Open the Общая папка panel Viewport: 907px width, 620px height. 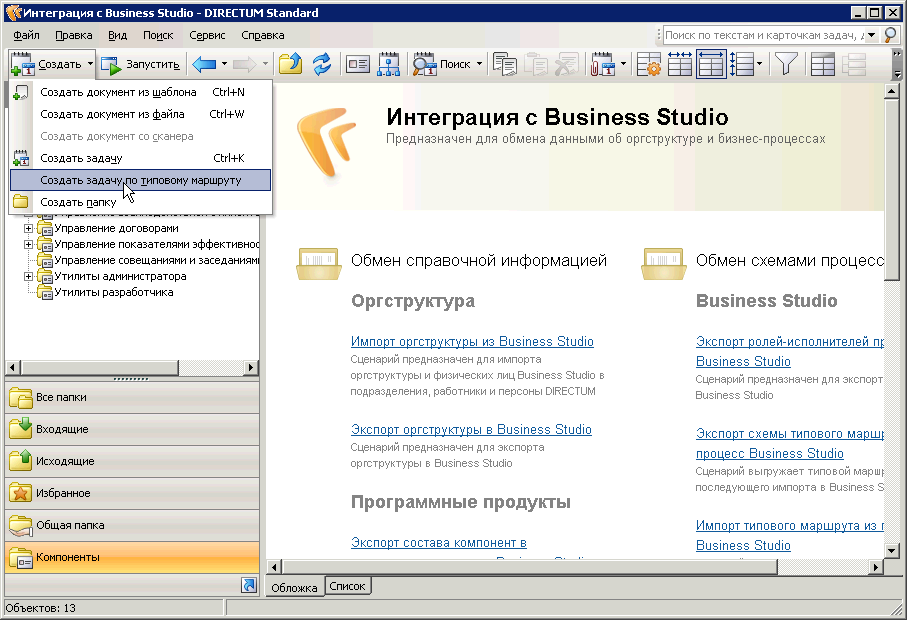click(132, 525)
